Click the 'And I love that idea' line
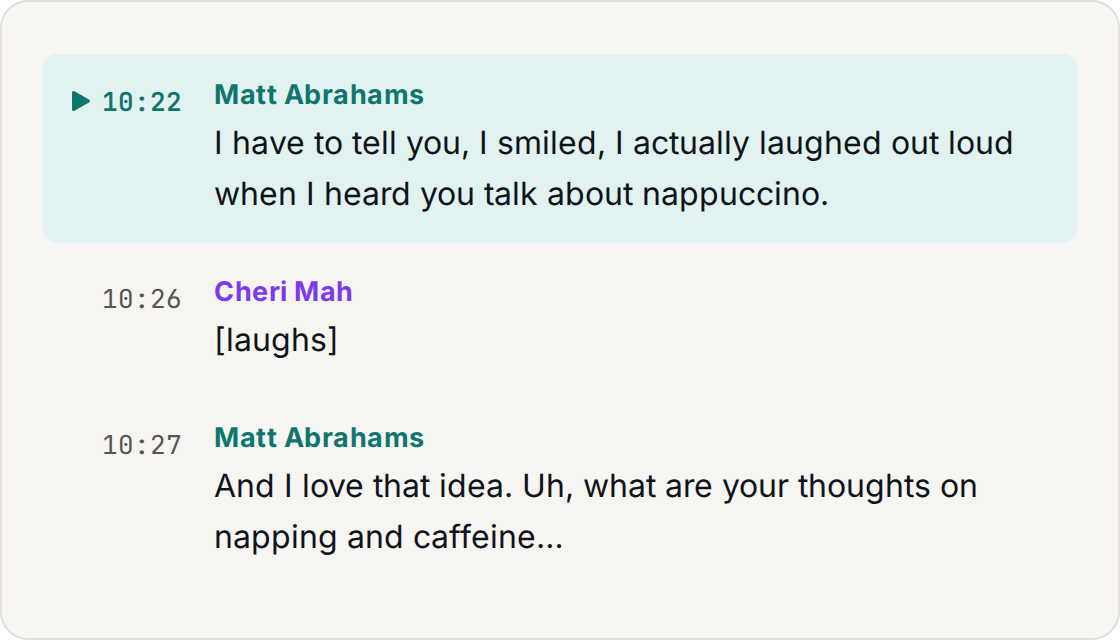1120x640 pixels. coord(596,486)
